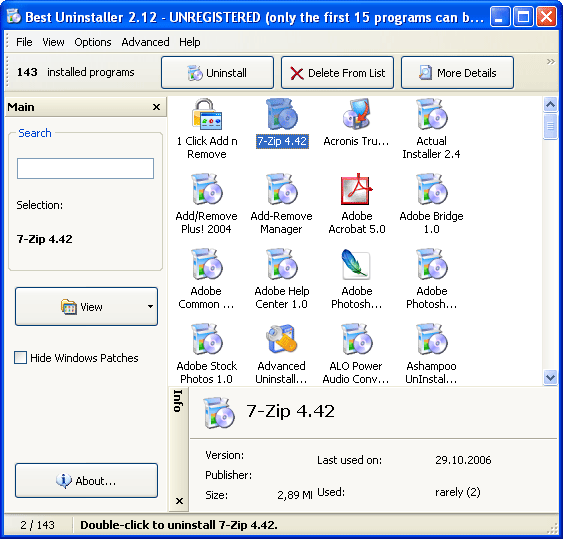Select the 7-Zip 4.42 program icon
This screenshot has width=563, height=539.
[282, 115]
